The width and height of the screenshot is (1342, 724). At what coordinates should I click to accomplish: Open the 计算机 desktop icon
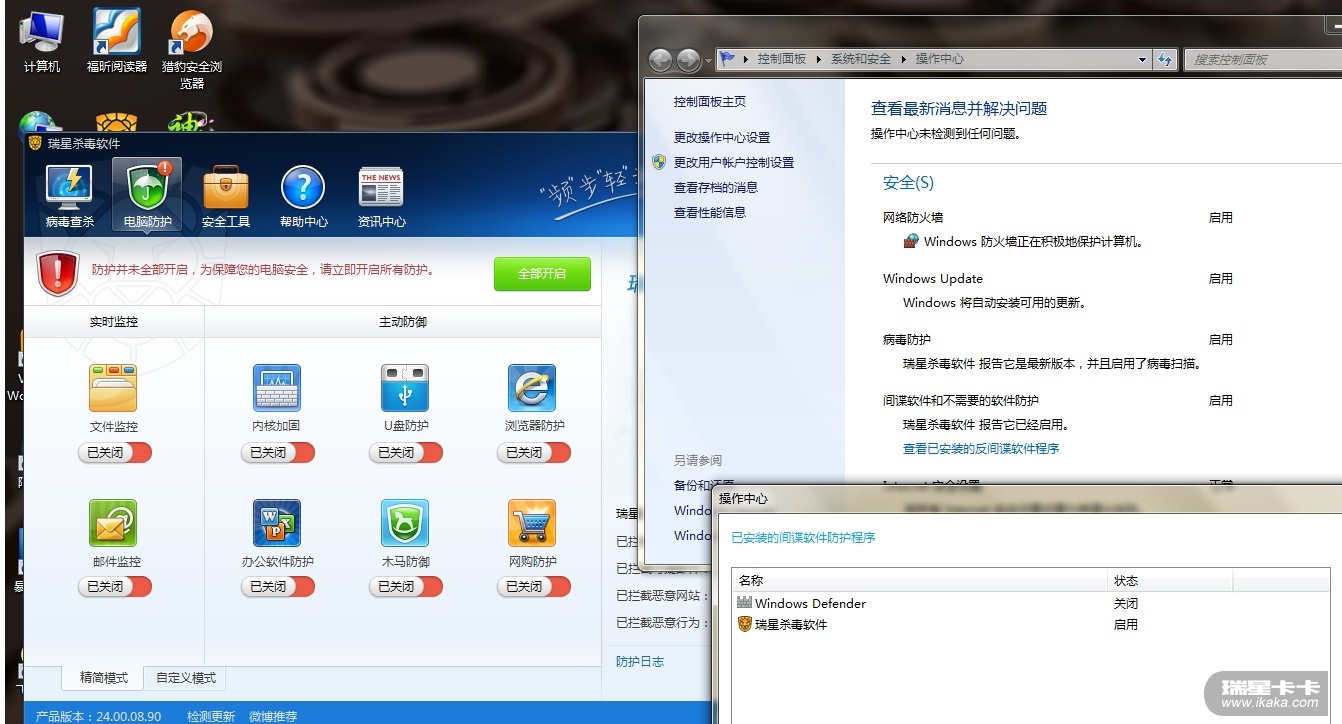pos(42,42)
